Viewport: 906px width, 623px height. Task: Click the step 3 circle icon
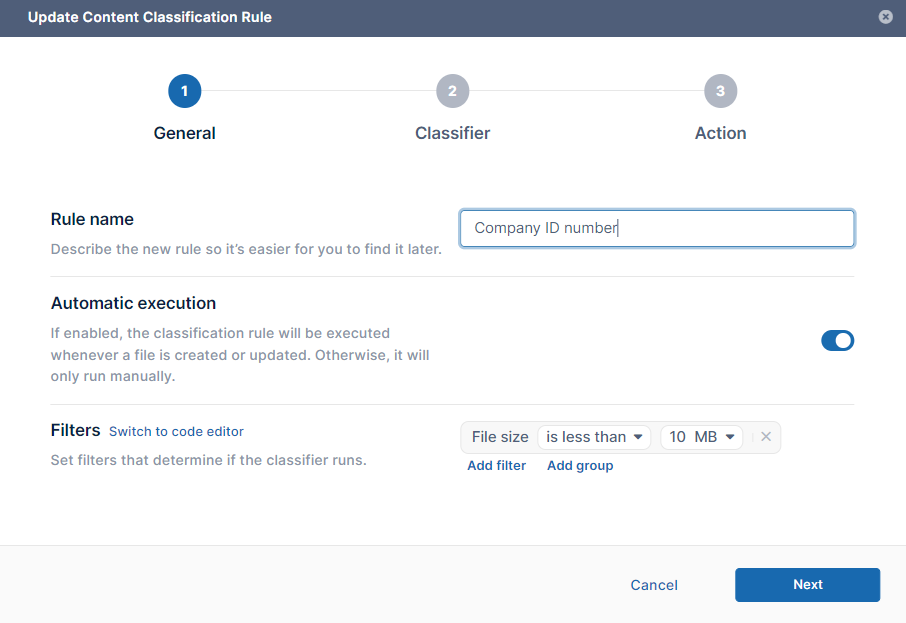(720, 92)
